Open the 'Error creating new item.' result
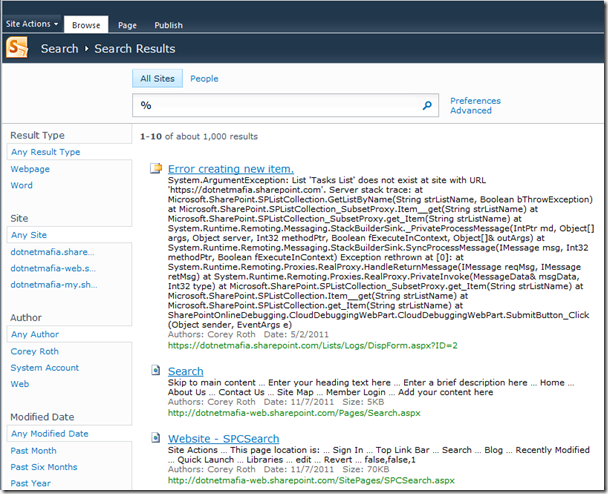Viewport: 608px width, 494px height. (231, 169)
